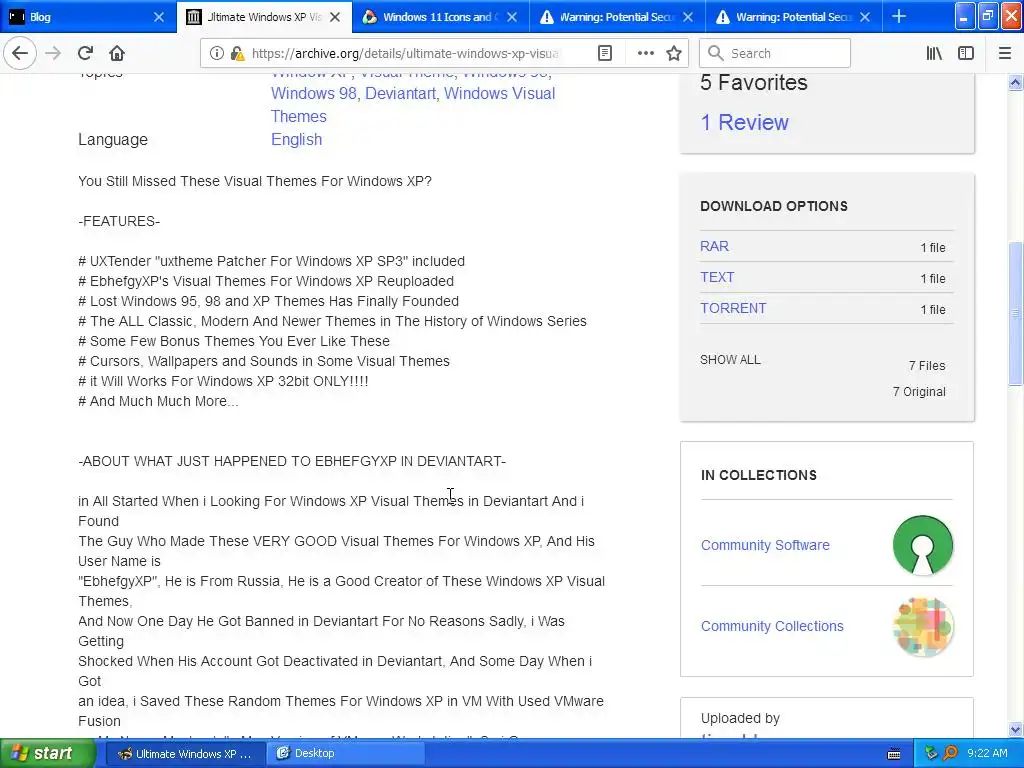
Task: Download the RAR file option
Action: (x=714, y=246)
